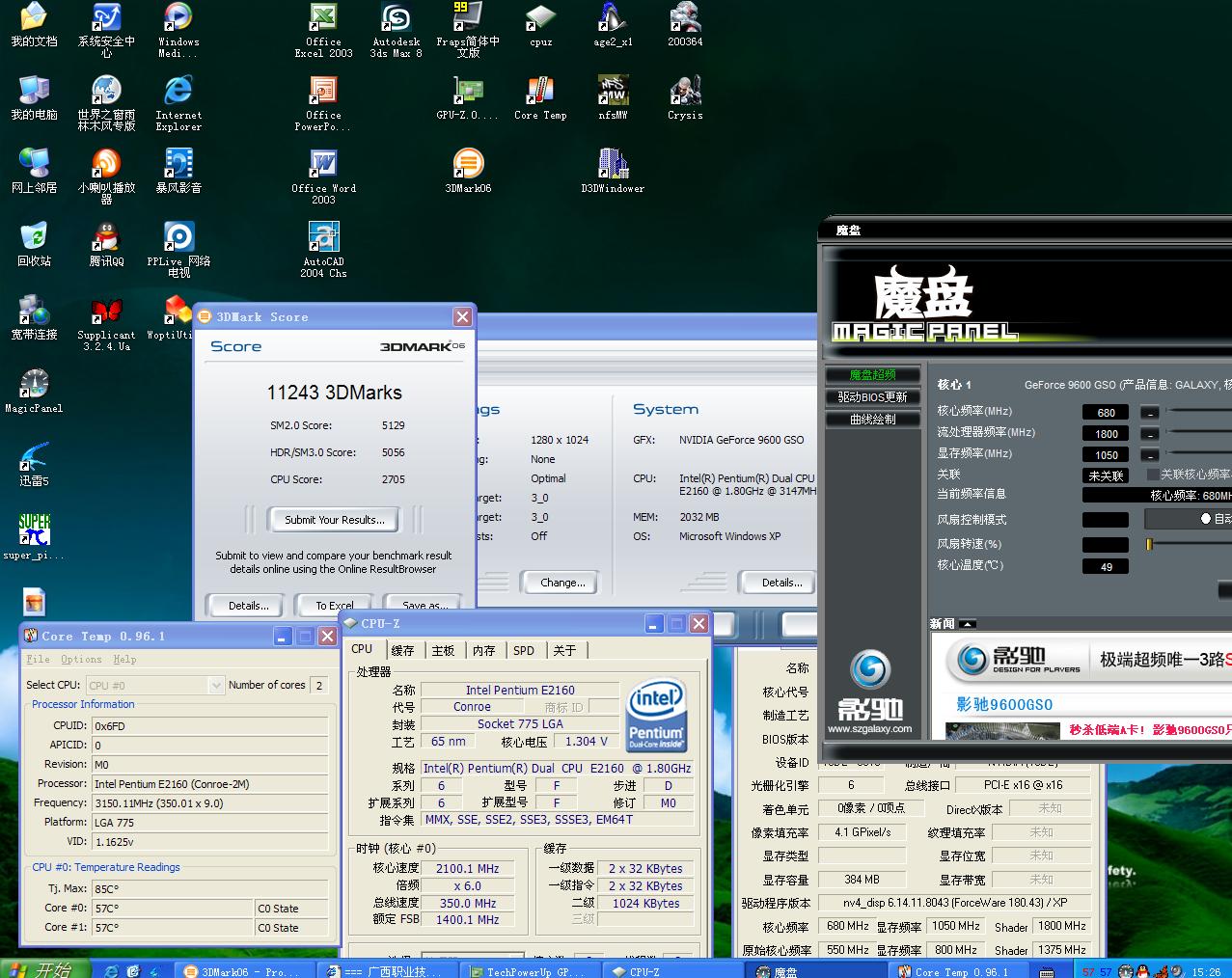Click the 风扇转速 fan speed slider handle

[1149, 545]
